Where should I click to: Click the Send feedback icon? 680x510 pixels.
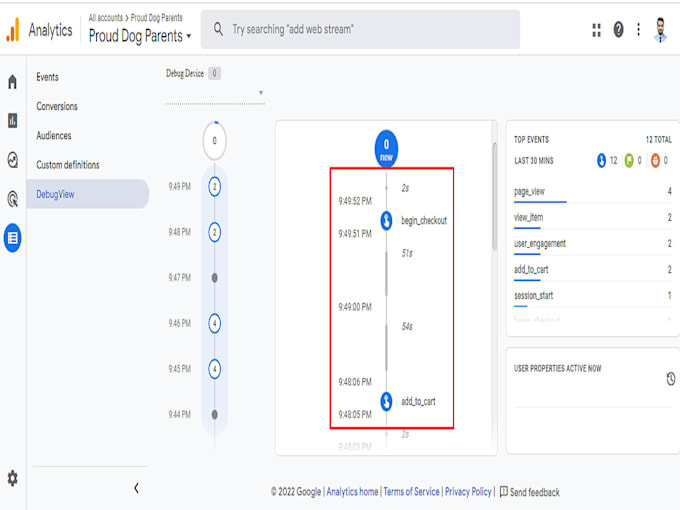pyautogui.click(x=503, y=491)
